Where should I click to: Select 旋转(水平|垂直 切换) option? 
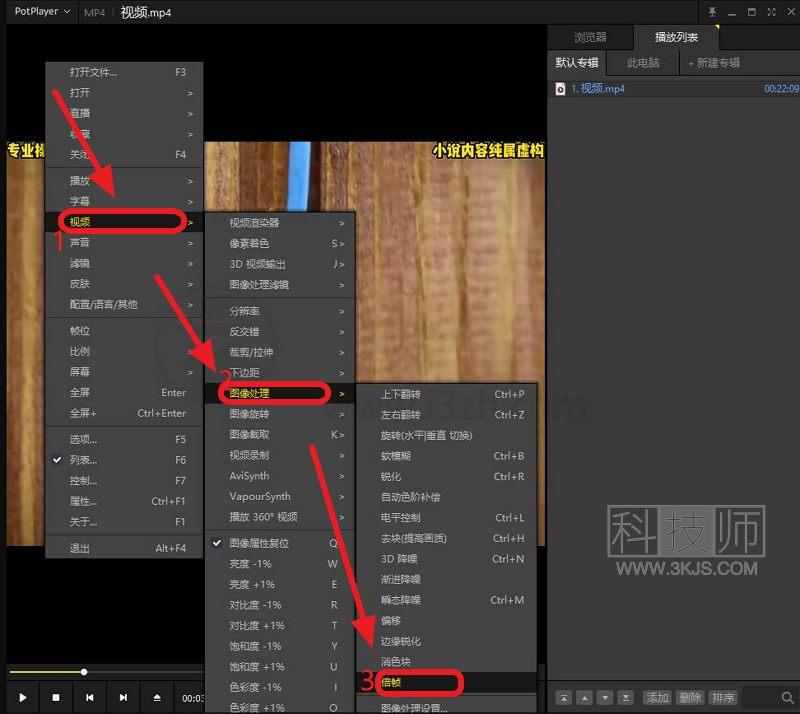click(x=446, y=435)
